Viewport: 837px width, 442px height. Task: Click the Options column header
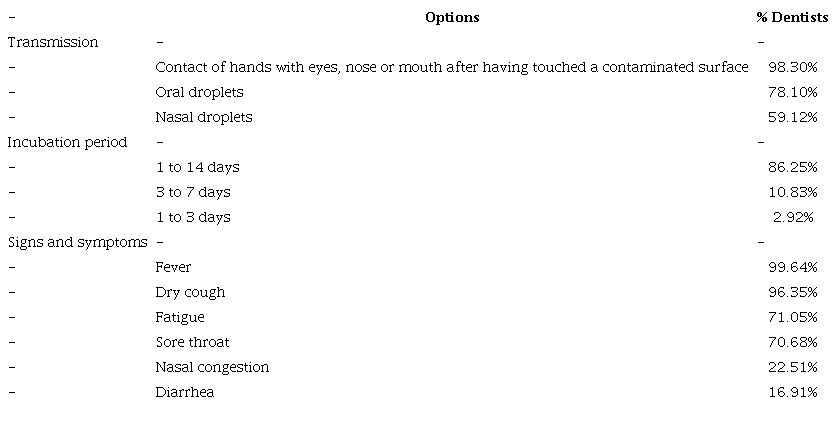pyautogui.click(x=452, y=17)
